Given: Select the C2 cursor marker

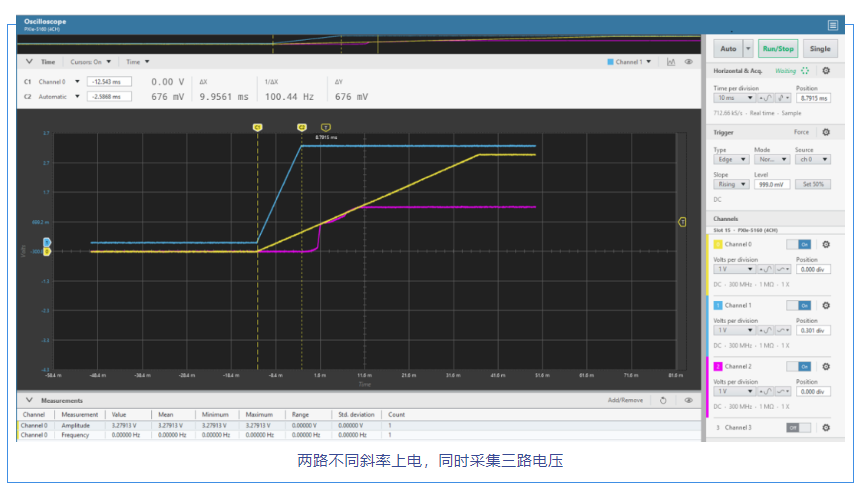Looking at the screenshot, I should [x=301, y=127].
